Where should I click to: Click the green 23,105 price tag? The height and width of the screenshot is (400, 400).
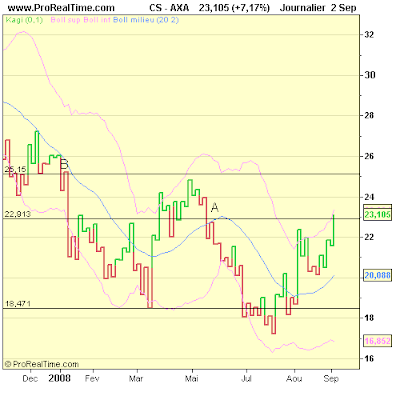(x=377, y=214)
